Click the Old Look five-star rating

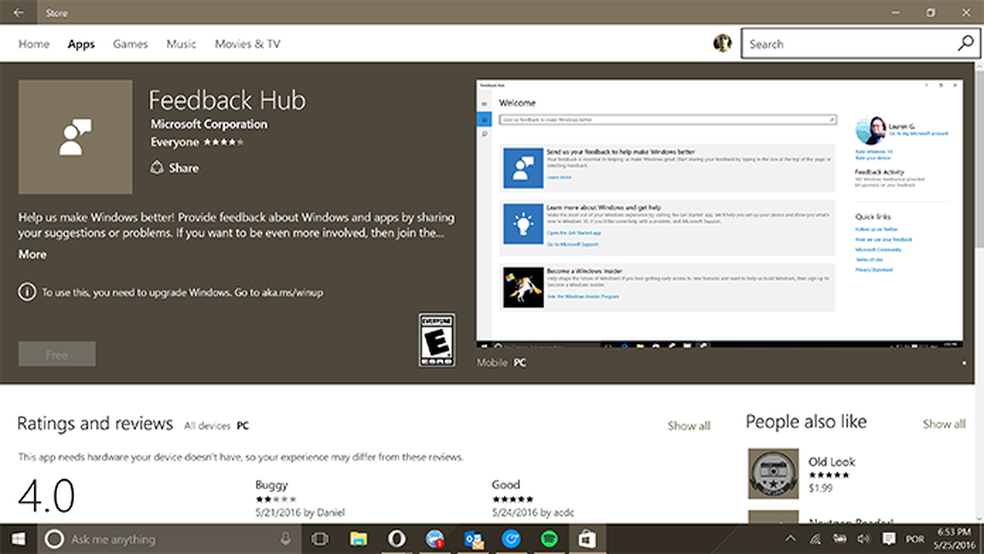829,475
